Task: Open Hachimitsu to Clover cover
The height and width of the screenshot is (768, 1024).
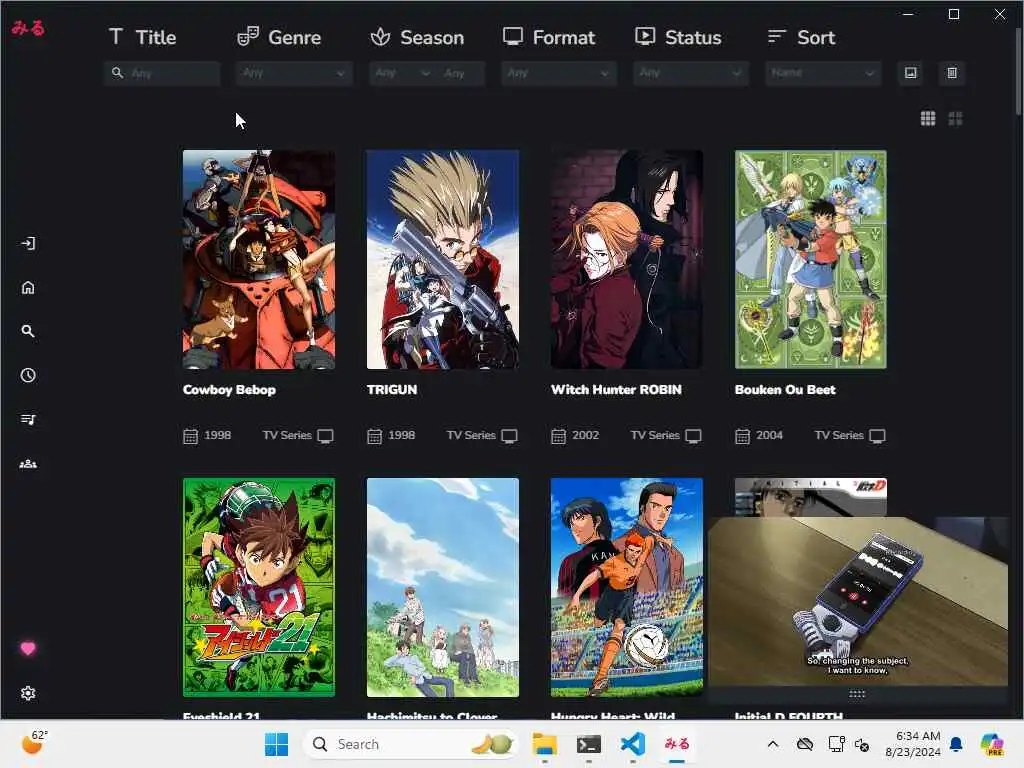Action: (x=443, y=587)
